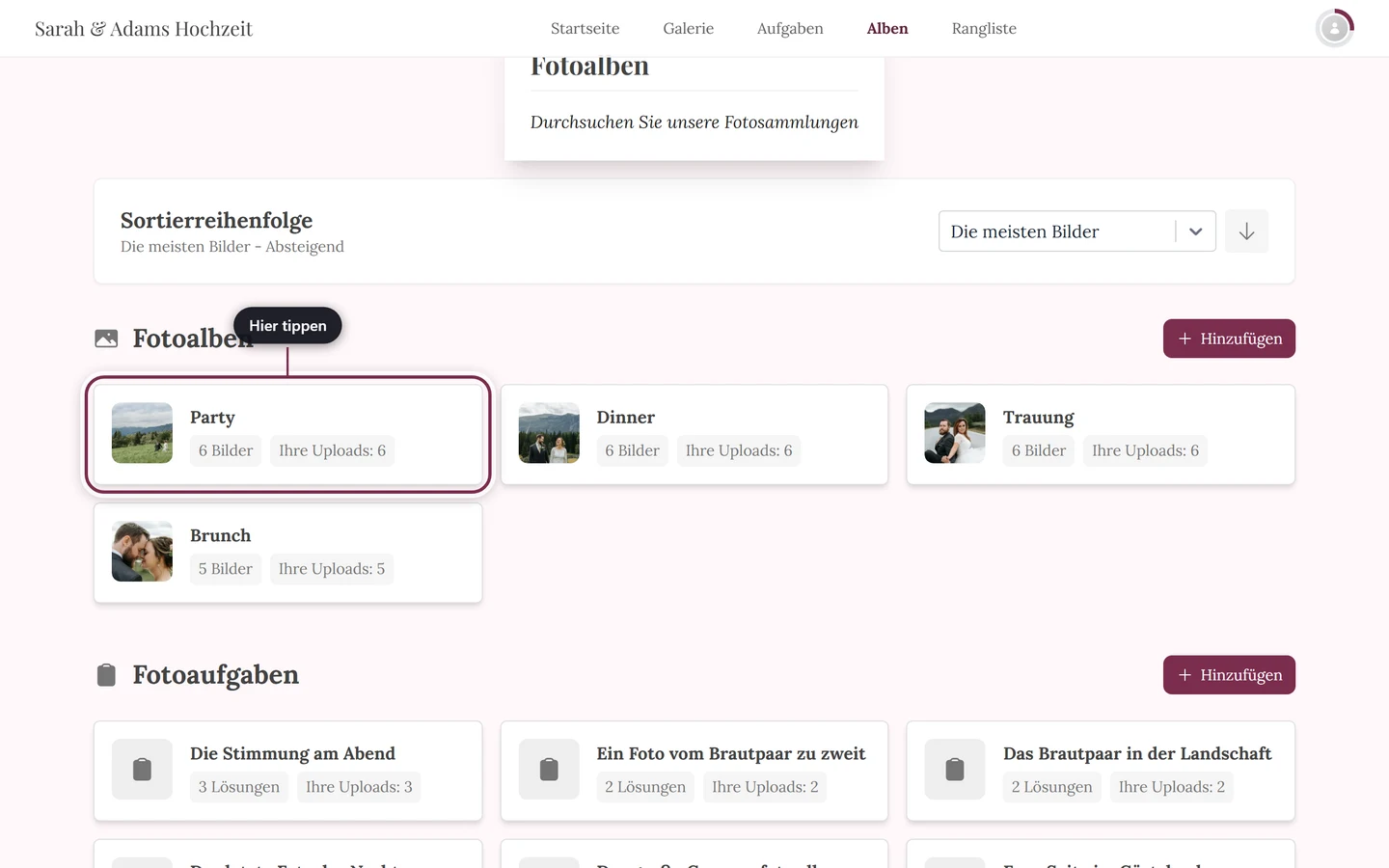Select the Alben navigation tab

click(x=887, y=29)
